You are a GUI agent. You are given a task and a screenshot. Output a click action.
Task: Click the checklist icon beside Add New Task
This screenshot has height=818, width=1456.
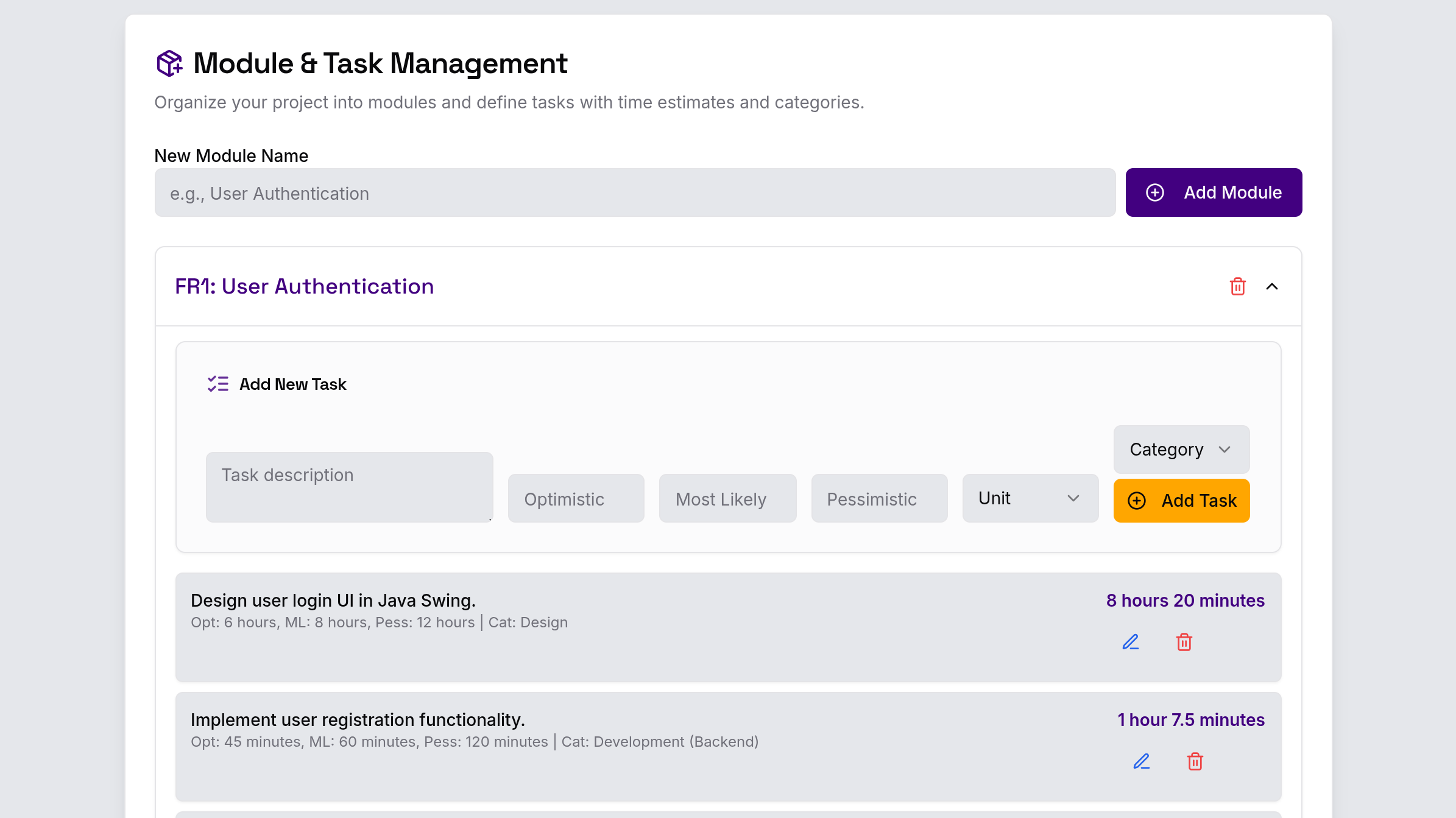[x=217, y=384]
